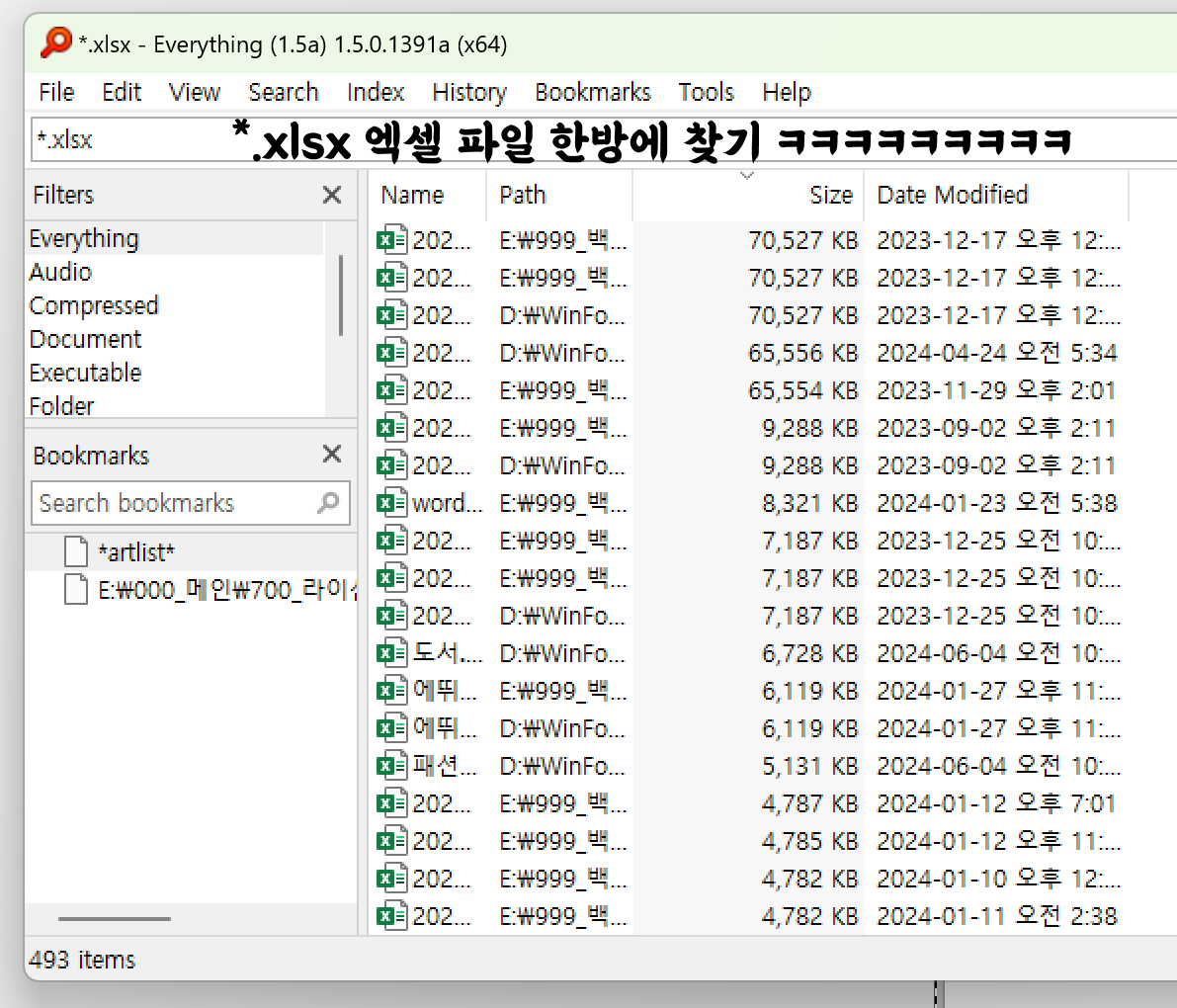This screenshot has width=1177, height=1008.
Task: Close the Bookmarks panel
Action: 332,454
